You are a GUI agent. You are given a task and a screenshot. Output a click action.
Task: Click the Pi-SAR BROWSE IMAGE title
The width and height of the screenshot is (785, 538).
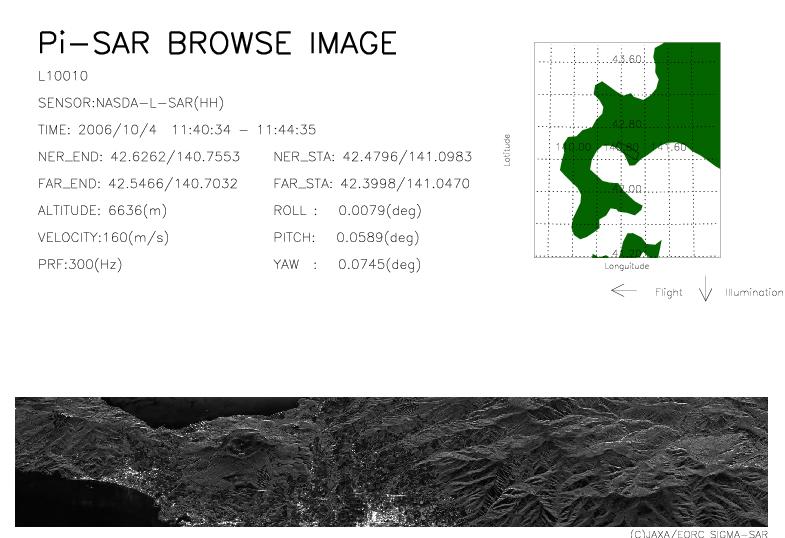pyautogui.click(x=217, y=43)
